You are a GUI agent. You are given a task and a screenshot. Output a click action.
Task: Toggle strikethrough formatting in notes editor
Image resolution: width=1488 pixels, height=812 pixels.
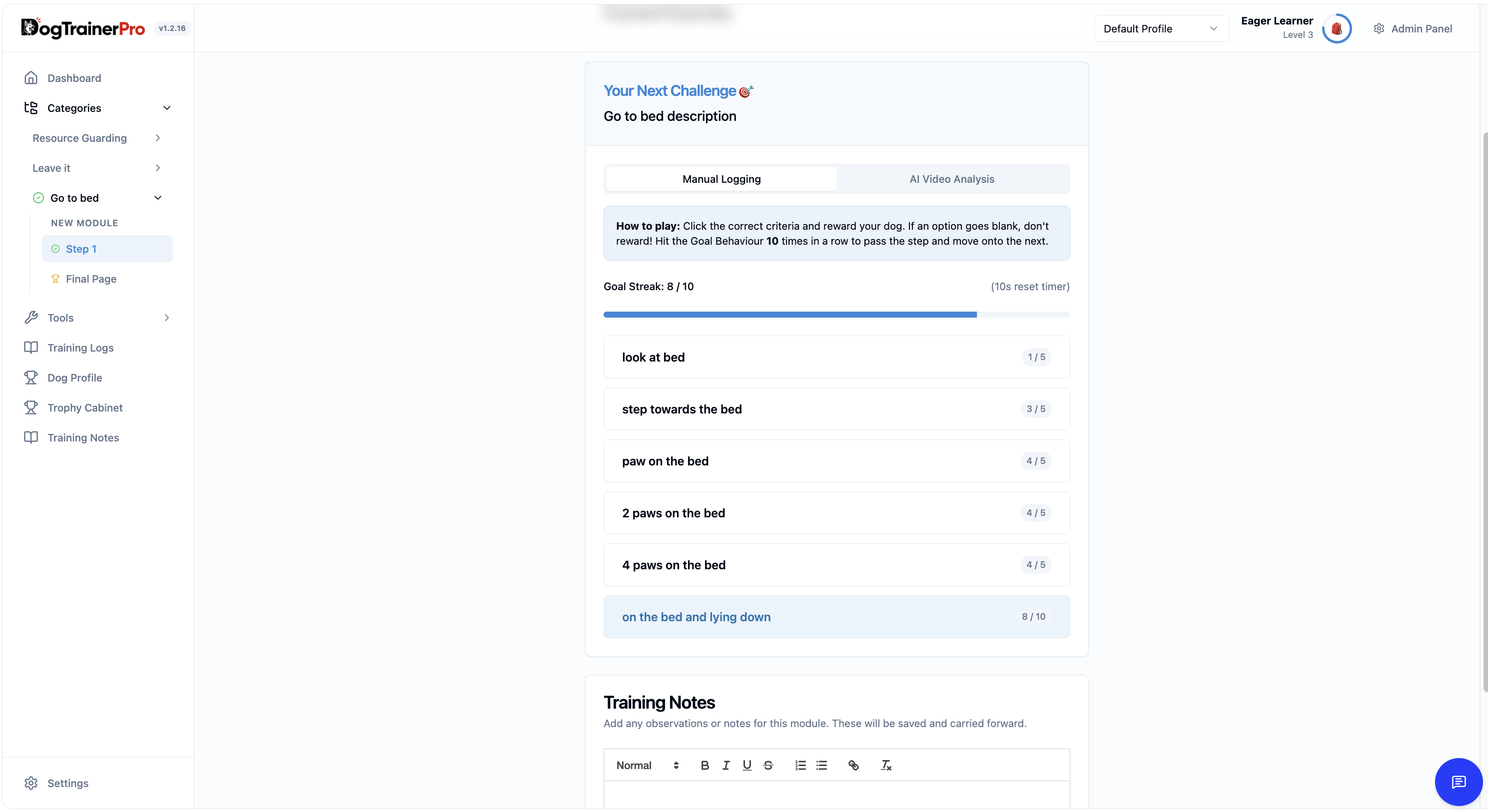coord(768,765)
